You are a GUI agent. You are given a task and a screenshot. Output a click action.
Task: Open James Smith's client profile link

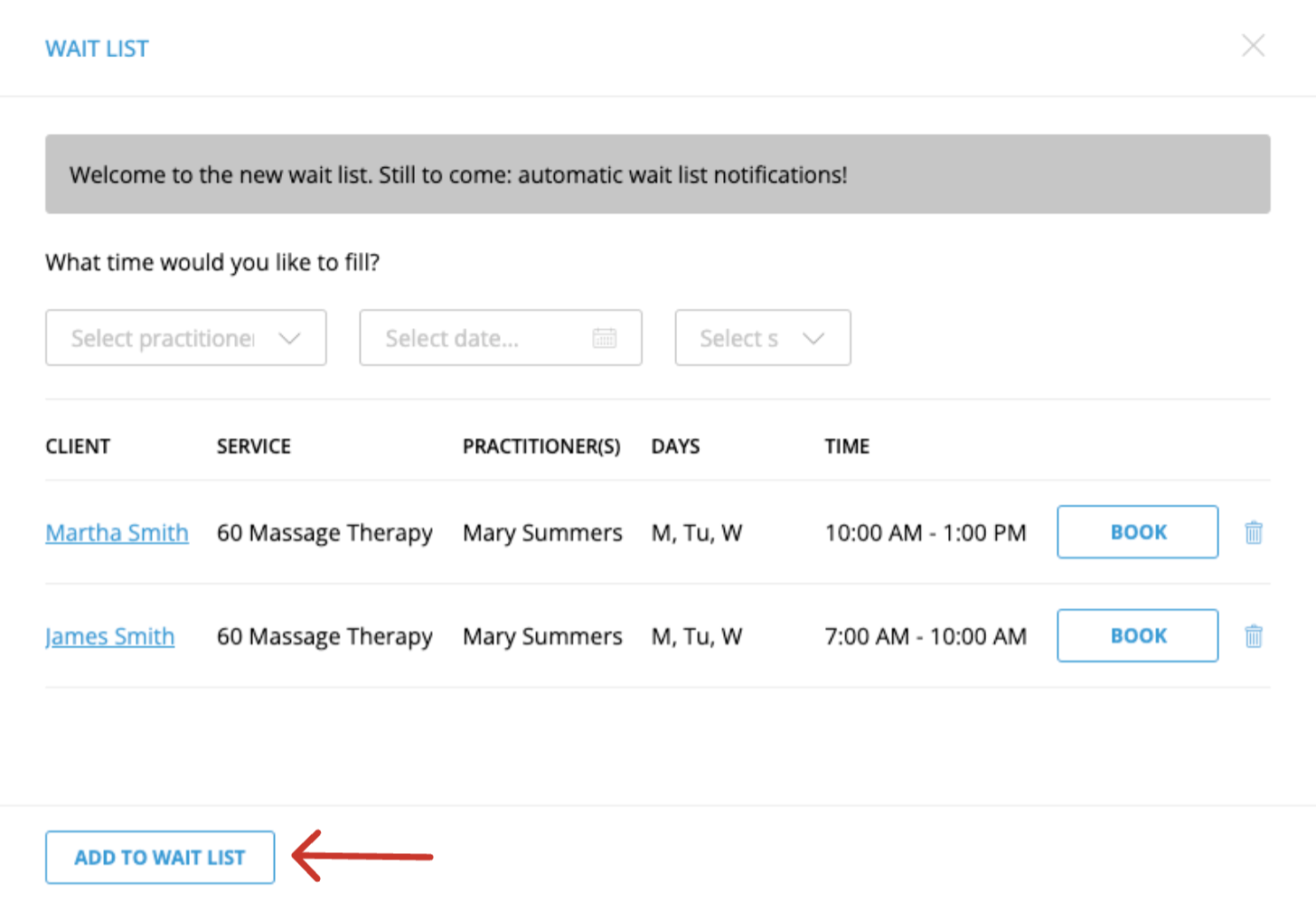coord(109,635)
